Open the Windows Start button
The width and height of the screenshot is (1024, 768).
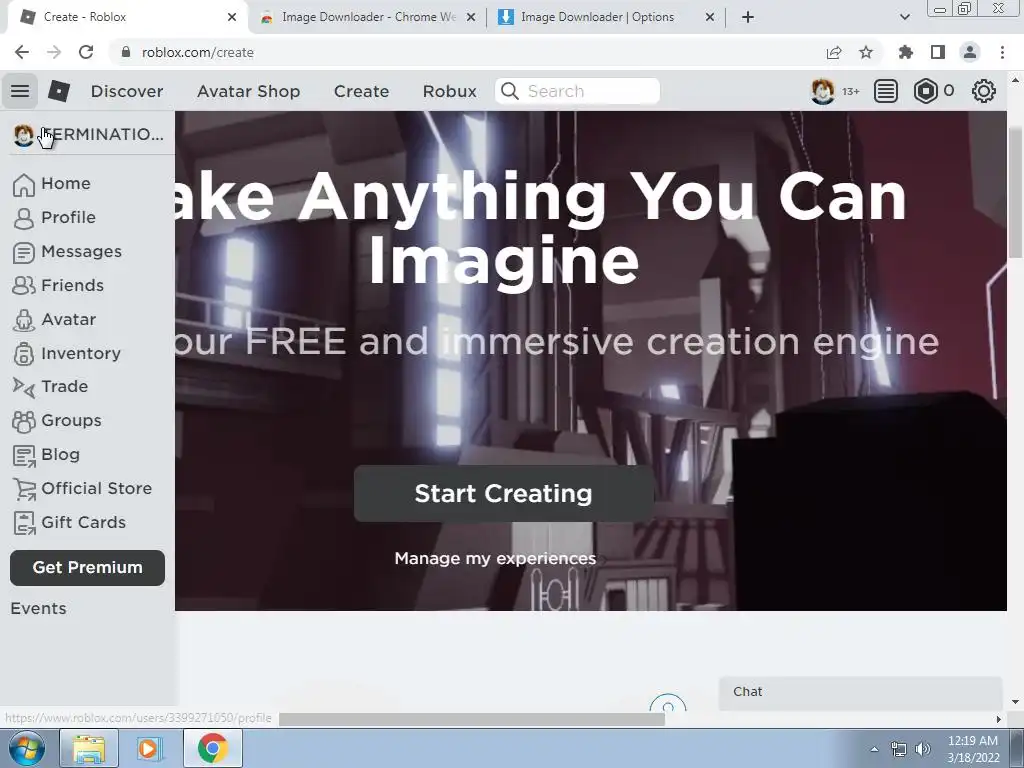(x=26, y=749)
